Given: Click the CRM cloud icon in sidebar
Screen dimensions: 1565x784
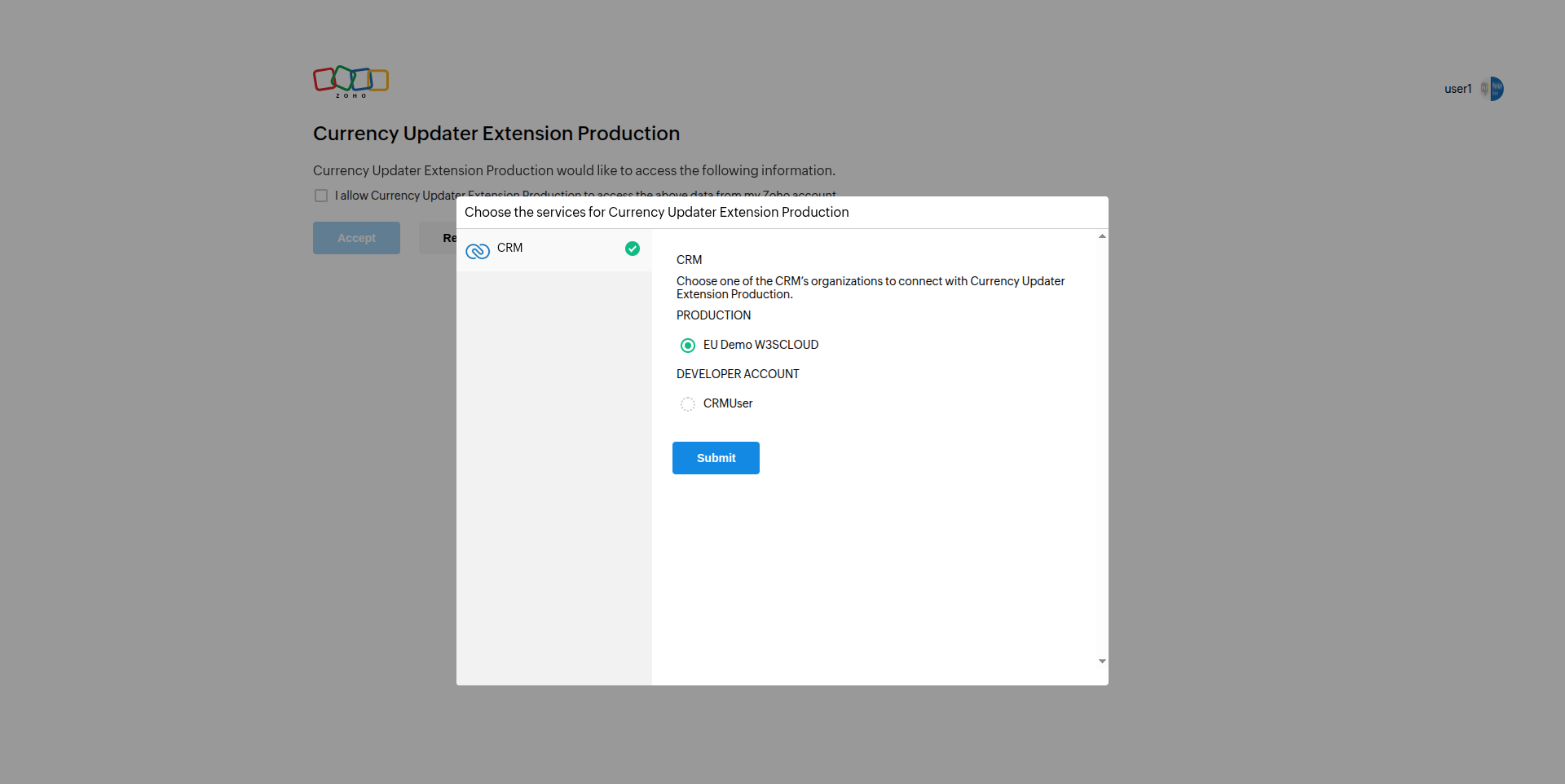Looking at the screenshot, I should (x=478, y=251).
